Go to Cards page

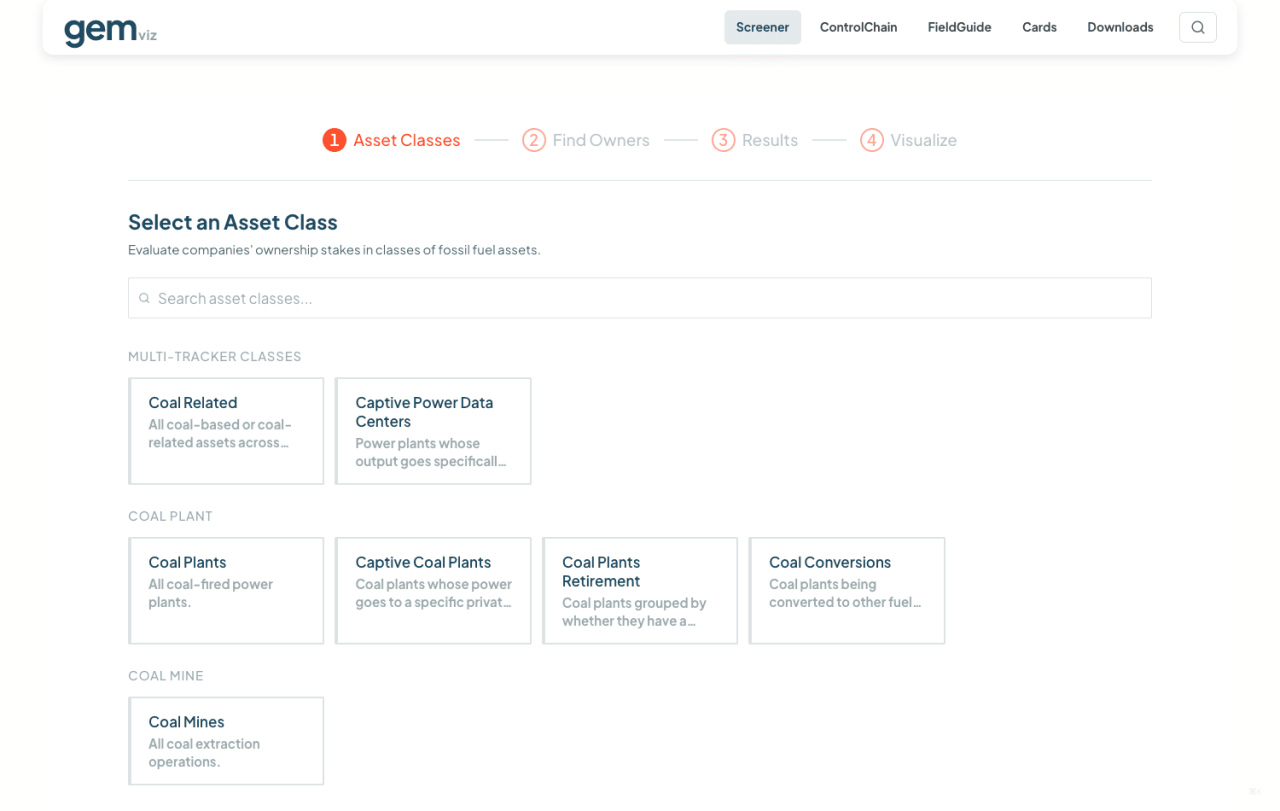(x=1039, y=27)
